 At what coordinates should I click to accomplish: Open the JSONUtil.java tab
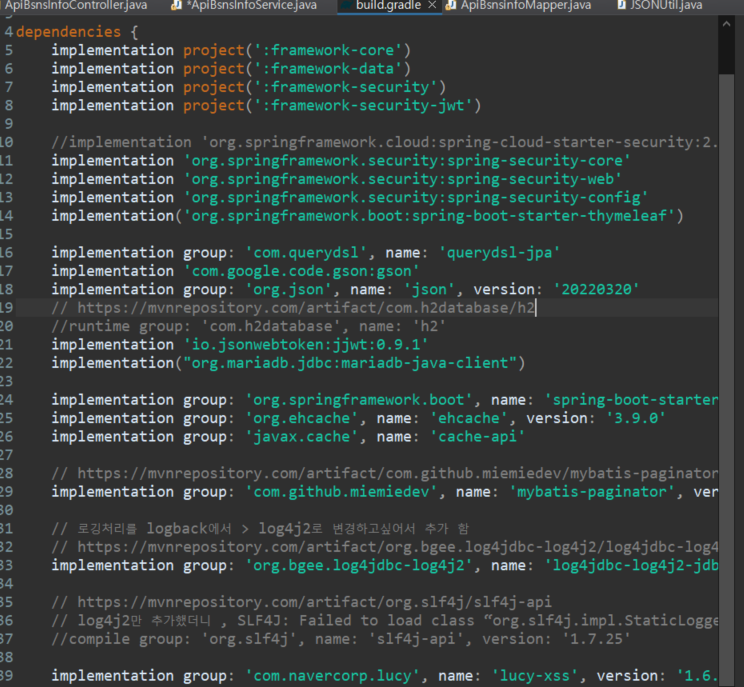[666, 5]
